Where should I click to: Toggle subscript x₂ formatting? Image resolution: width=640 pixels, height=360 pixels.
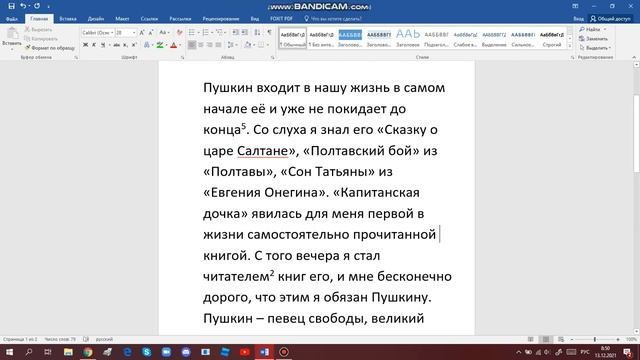tap(125, 45)
